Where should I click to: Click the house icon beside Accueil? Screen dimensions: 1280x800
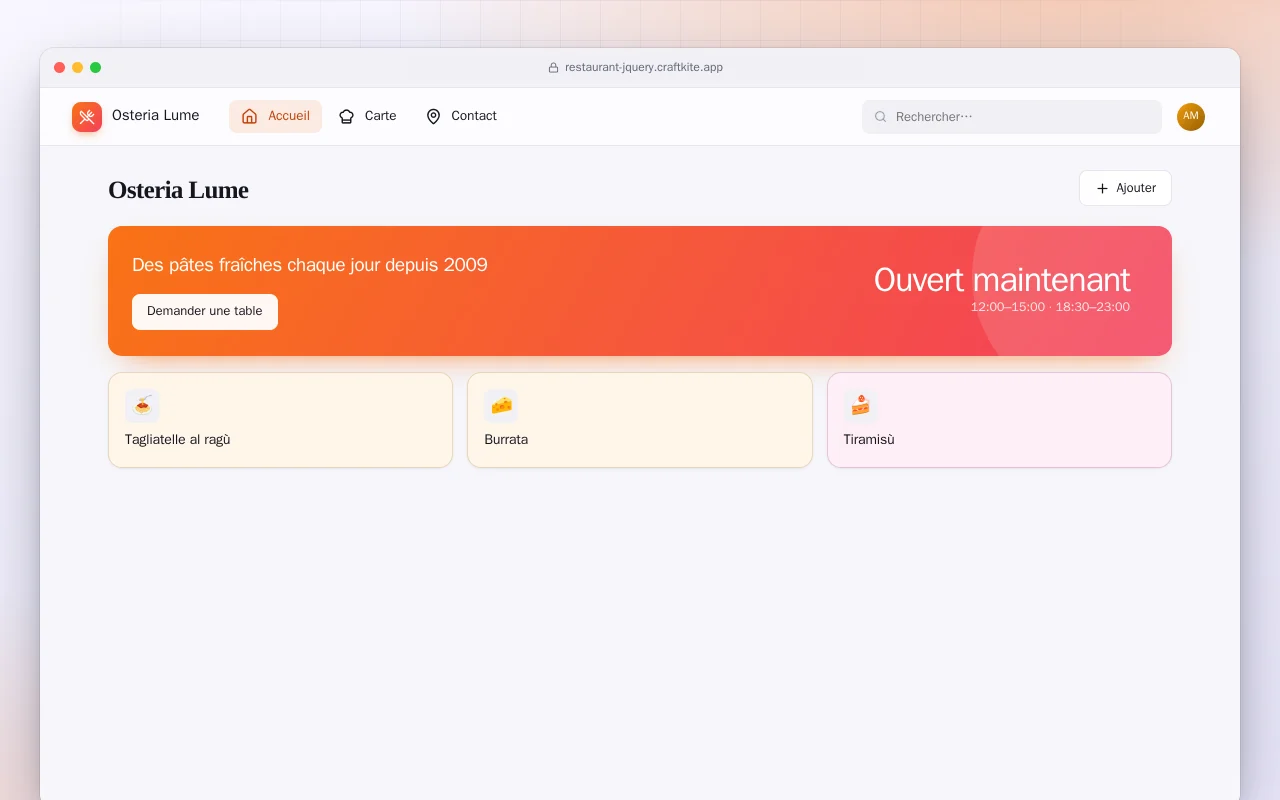click(250, 116)
